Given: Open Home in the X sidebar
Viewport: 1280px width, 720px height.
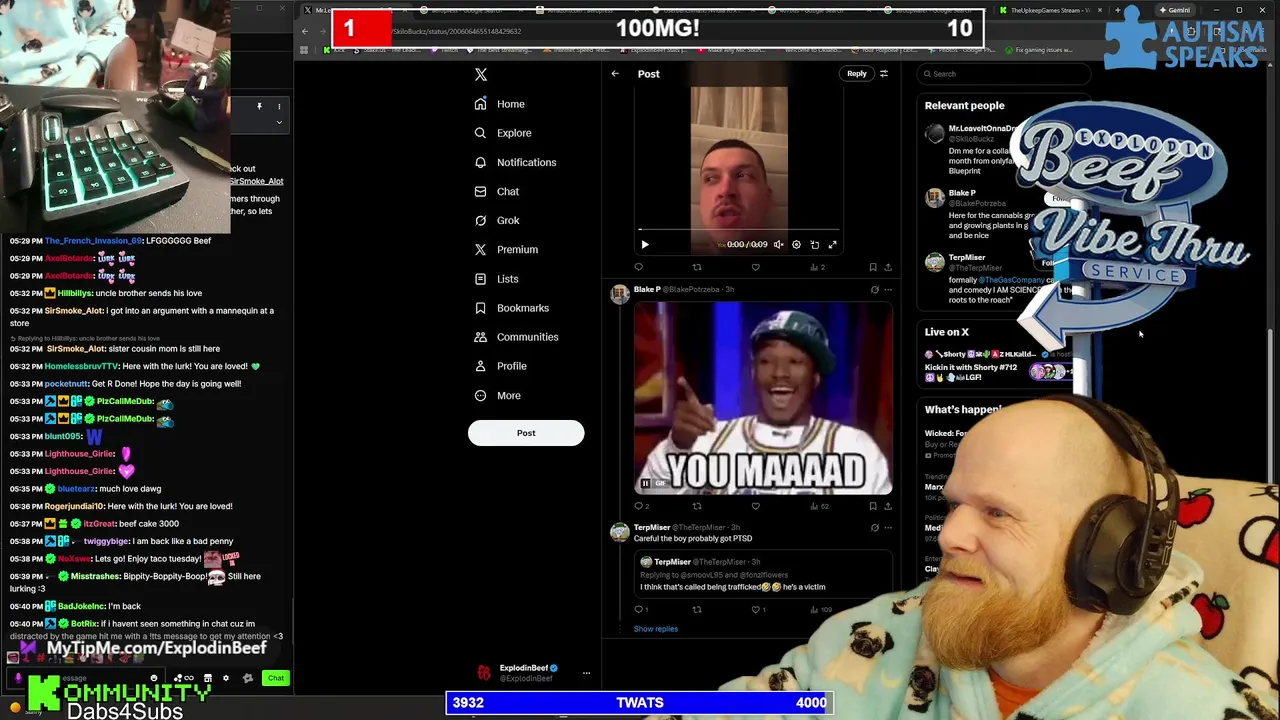Looking at the screenshot, I should tap(500, 104).
